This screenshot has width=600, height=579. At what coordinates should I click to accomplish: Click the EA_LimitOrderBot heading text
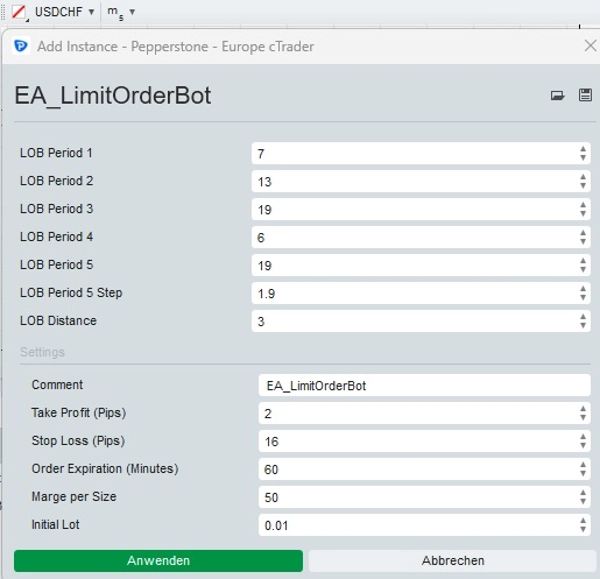(112, 95)
